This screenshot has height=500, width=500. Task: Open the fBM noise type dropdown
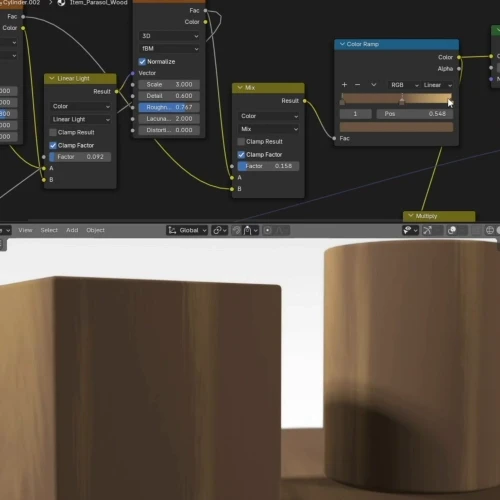(x=169, y=49)
